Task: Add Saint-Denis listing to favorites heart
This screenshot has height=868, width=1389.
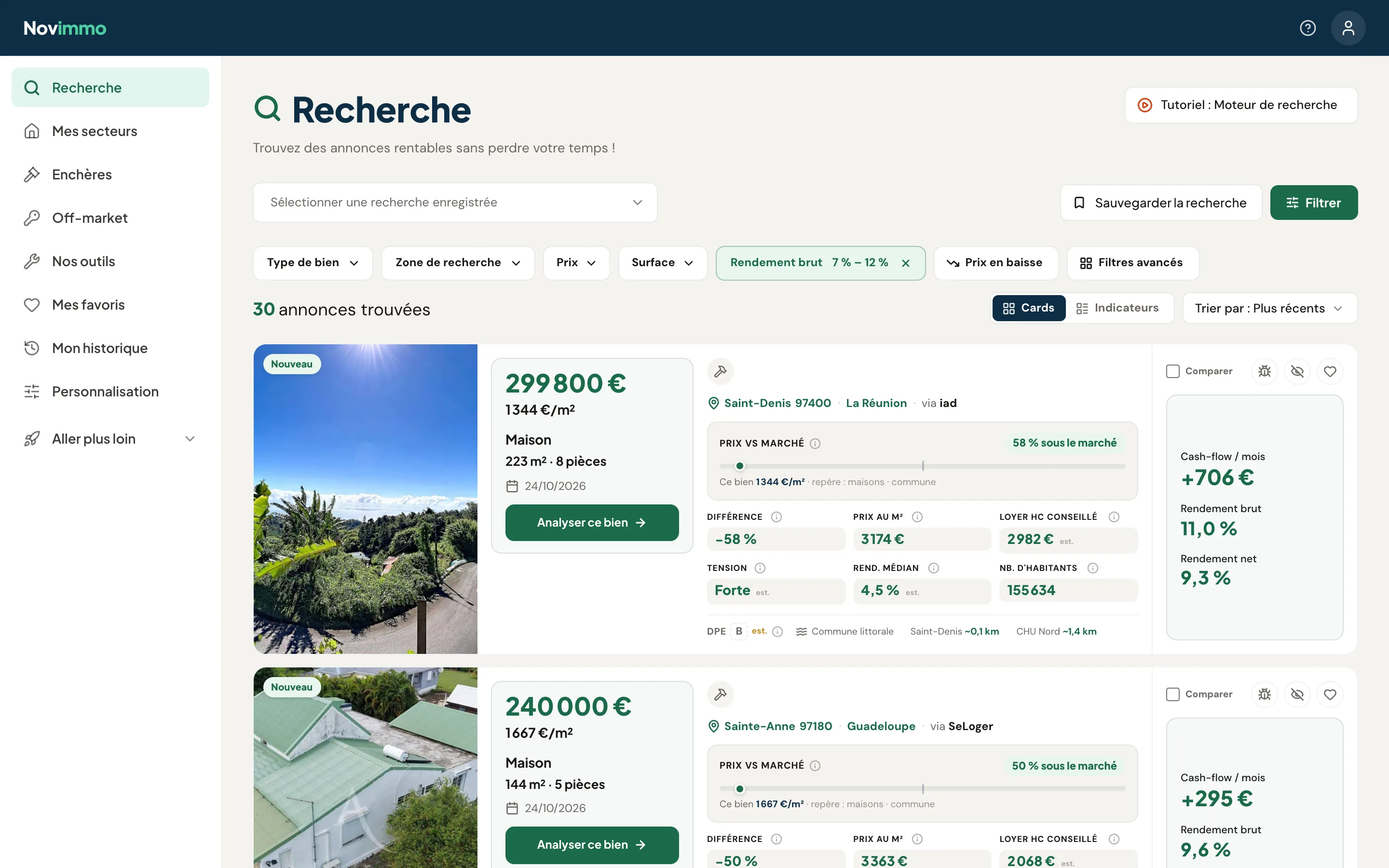Action: coord(1330,371)
